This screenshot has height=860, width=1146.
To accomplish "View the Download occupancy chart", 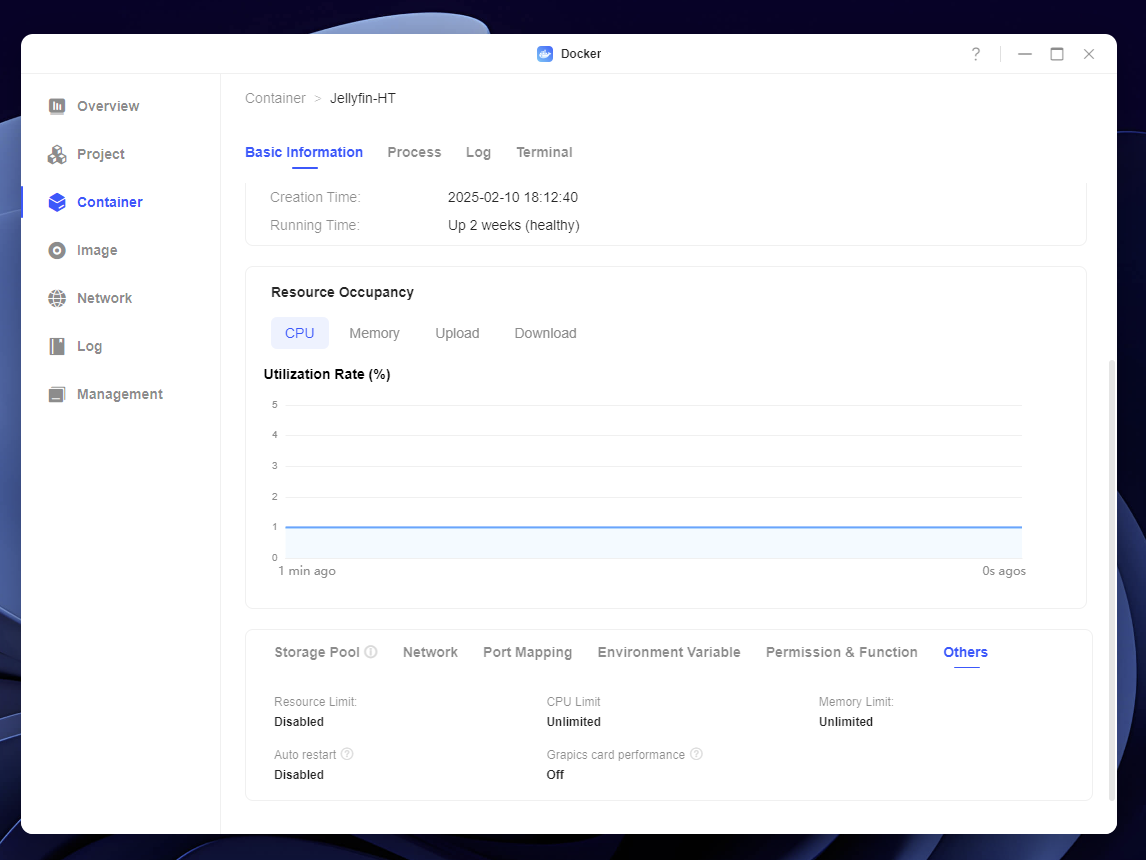I will (x=545, y=333).
